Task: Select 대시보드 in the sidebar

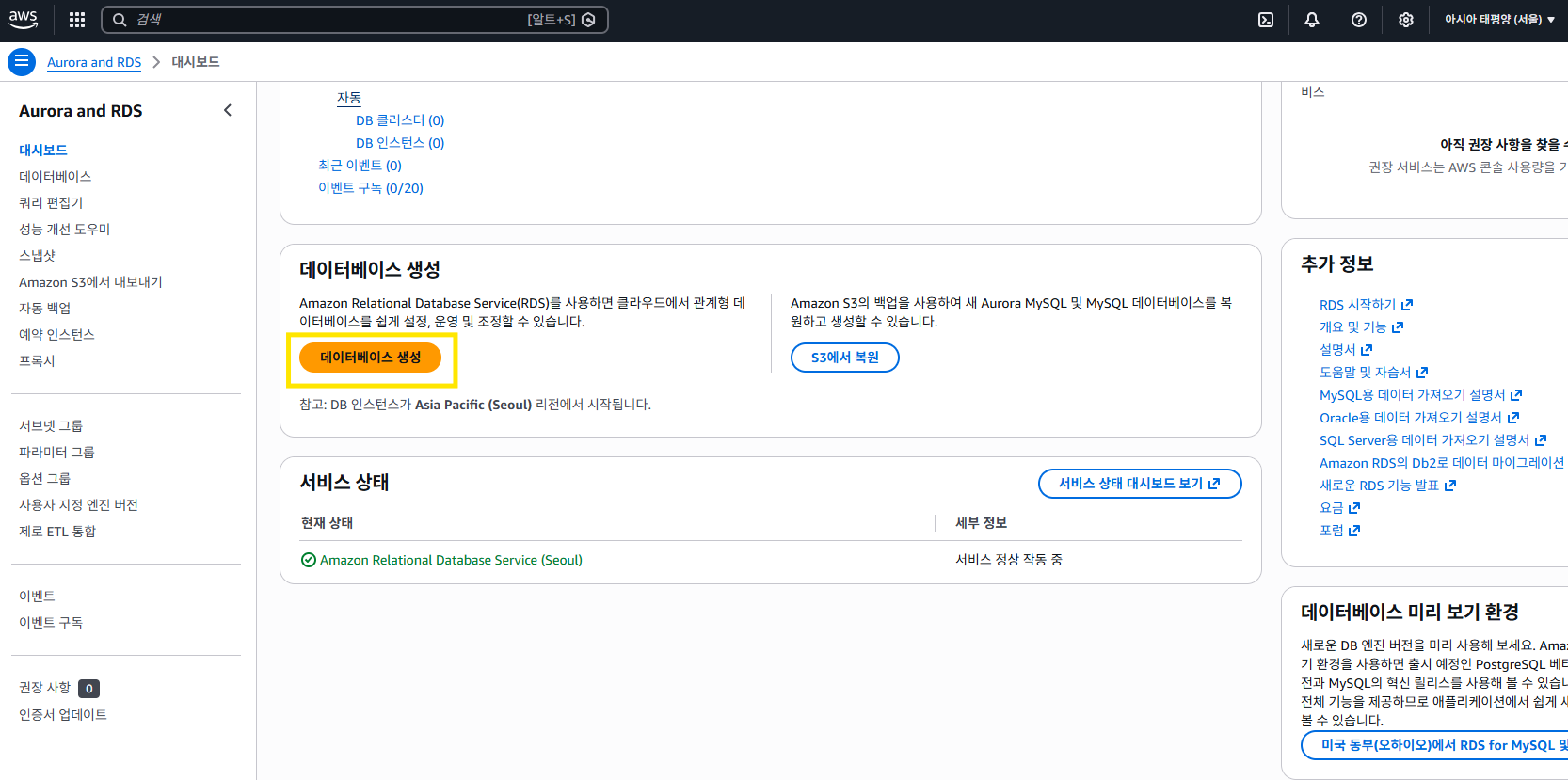Action: 43,150
